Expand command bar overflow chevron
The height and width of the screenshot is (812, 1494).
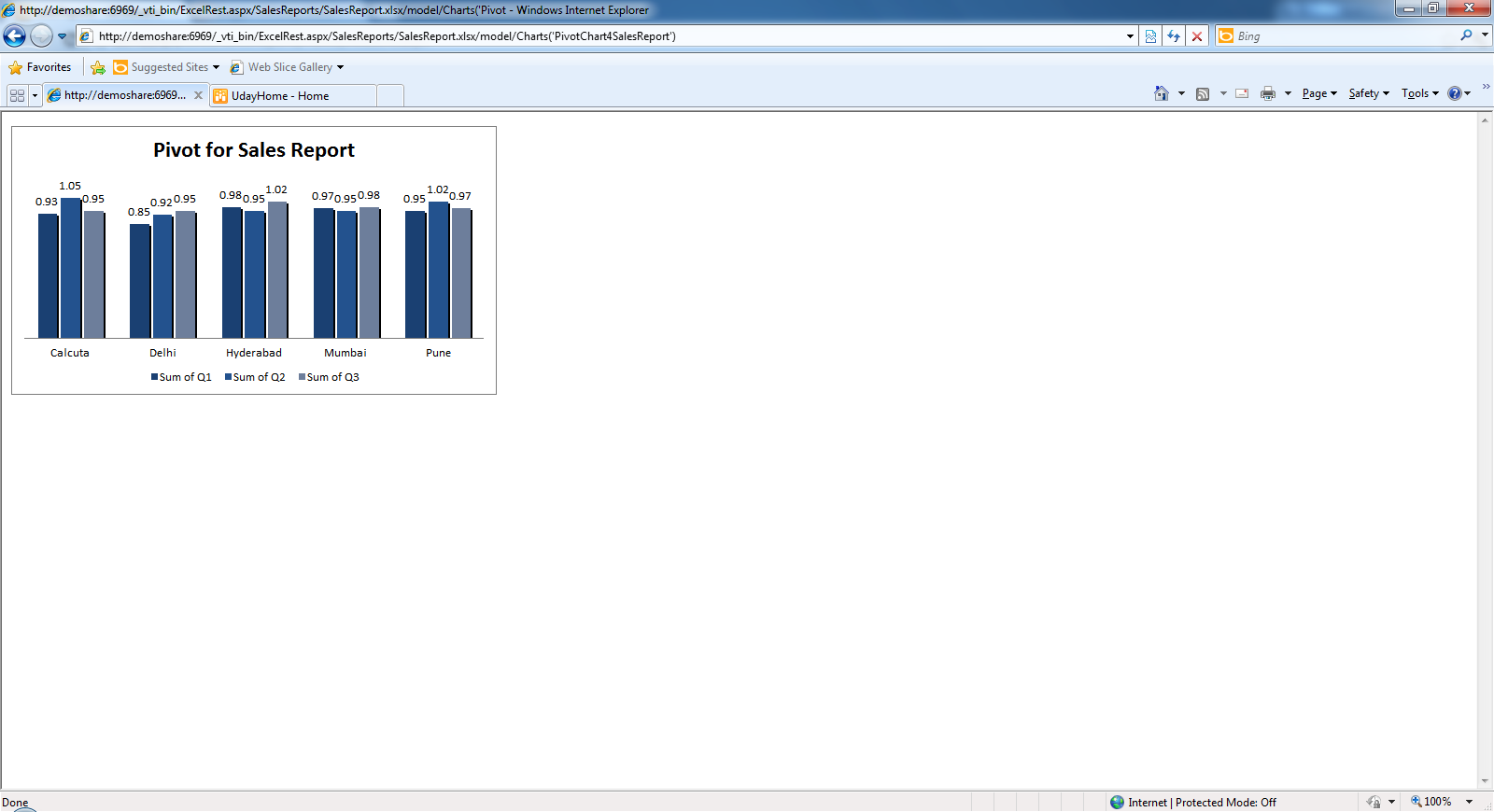[1486, 87]
